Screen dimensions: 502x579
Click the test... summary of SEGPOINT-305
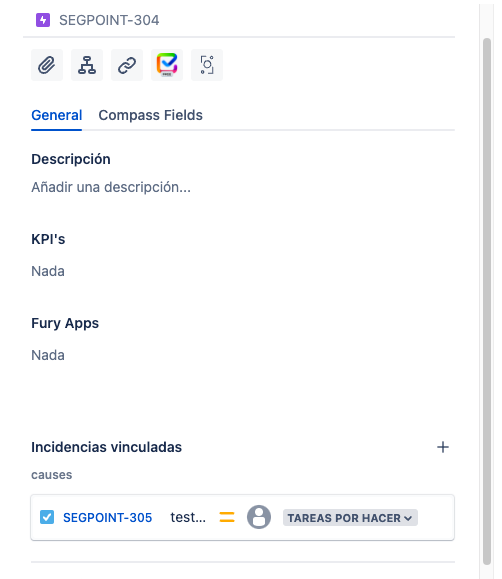point(188,517)
